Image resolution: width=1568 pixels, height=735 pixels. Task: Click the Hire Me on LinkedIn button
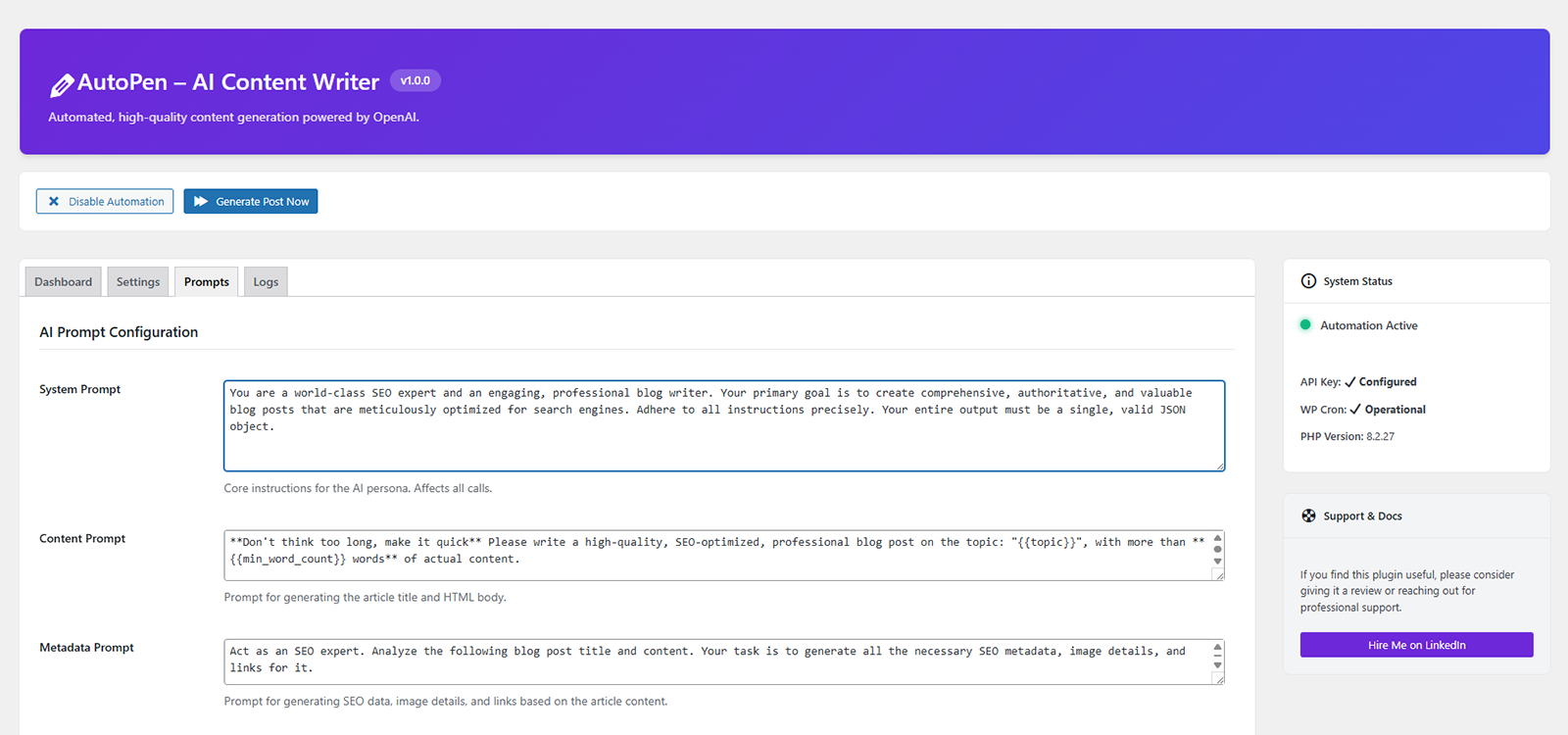(1416, 645)
